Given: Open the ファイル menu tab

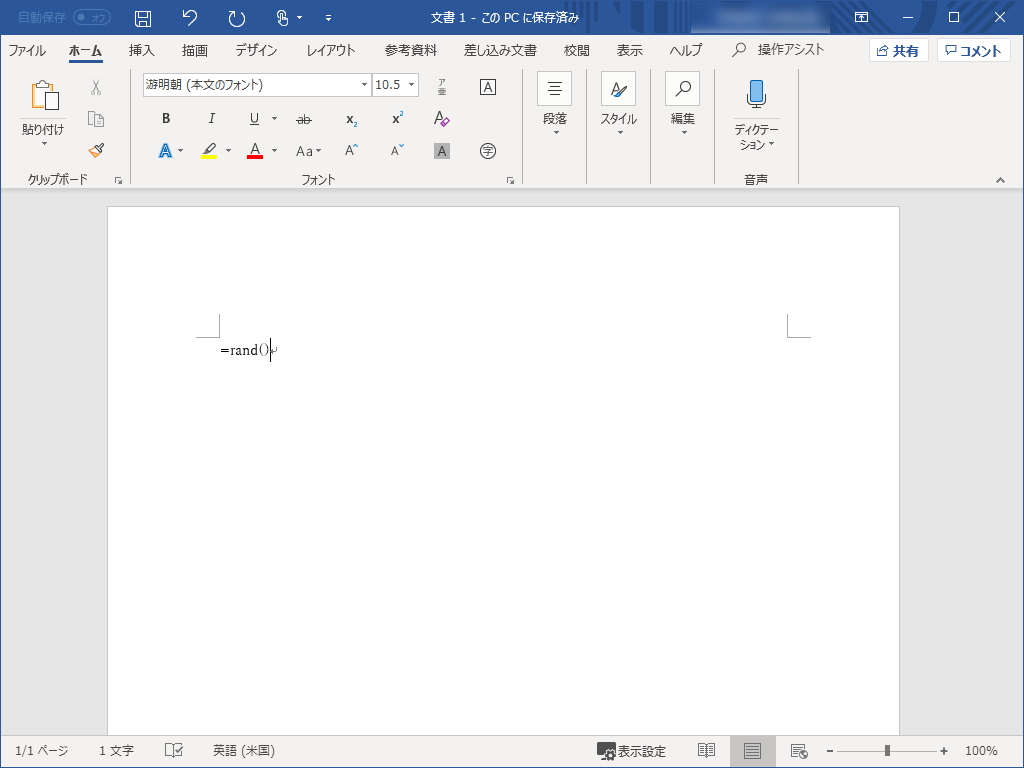Looking at the screenshot, I should point(27,50).
